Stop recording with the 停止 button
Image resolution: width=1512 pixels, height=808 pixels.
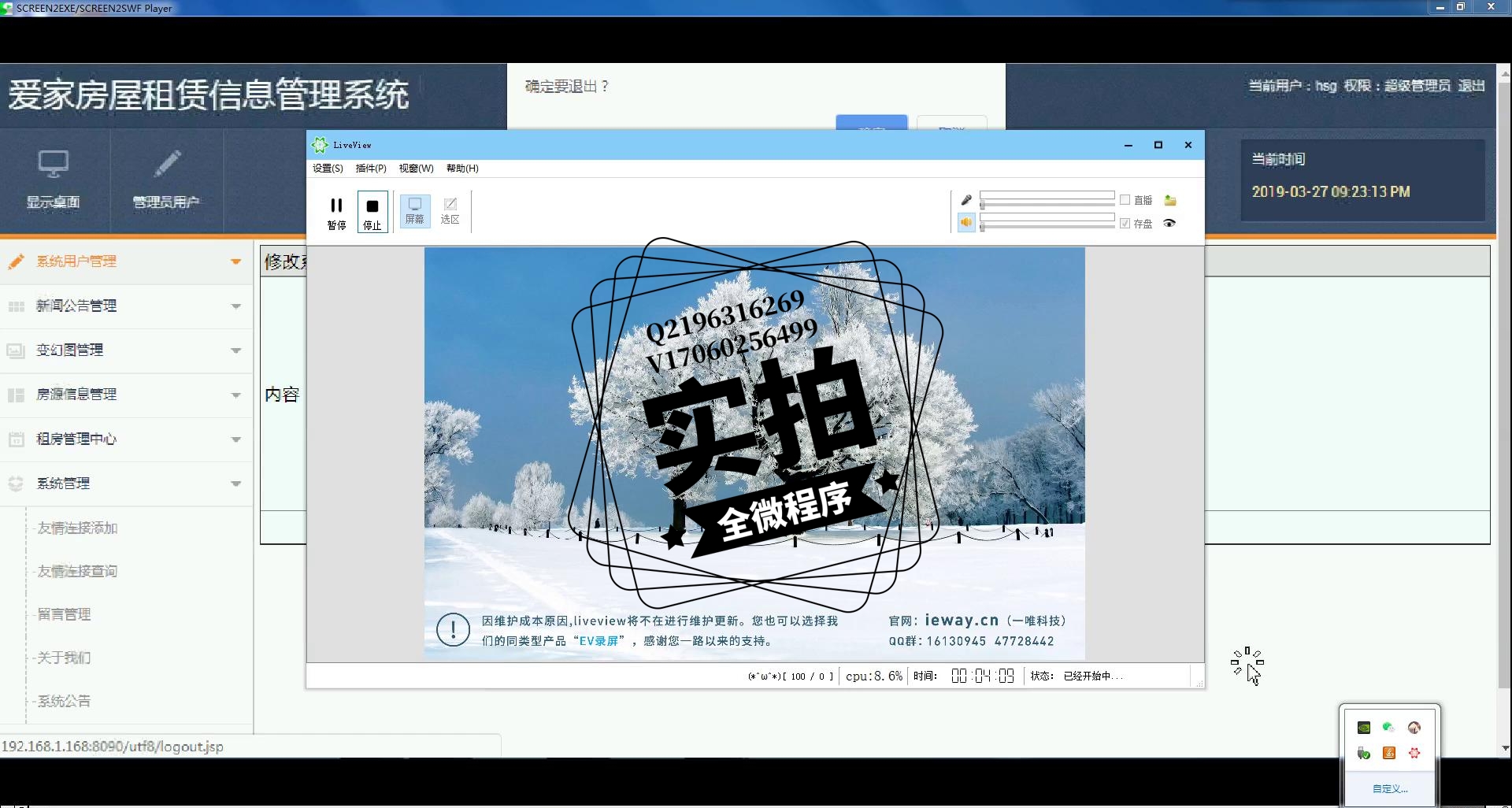point(372,213)
